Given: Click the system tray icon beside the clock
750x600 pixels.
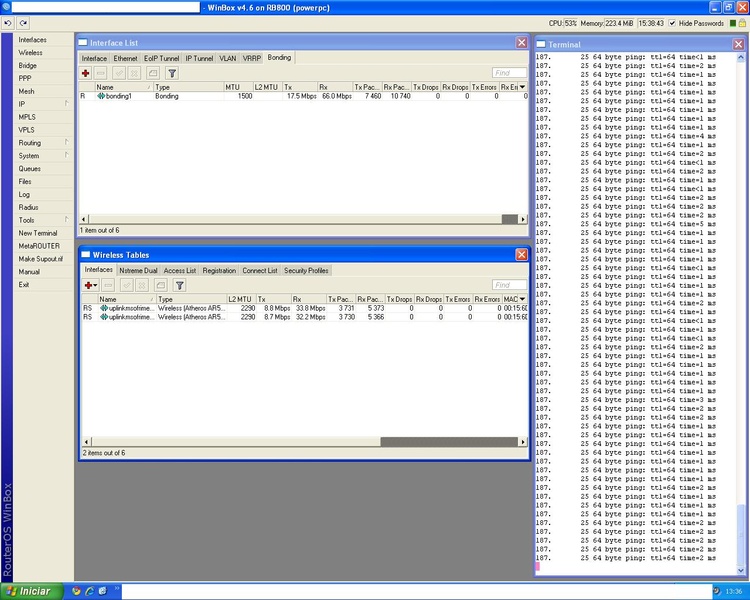Looking at the screenshot, I should click(717, 591).
